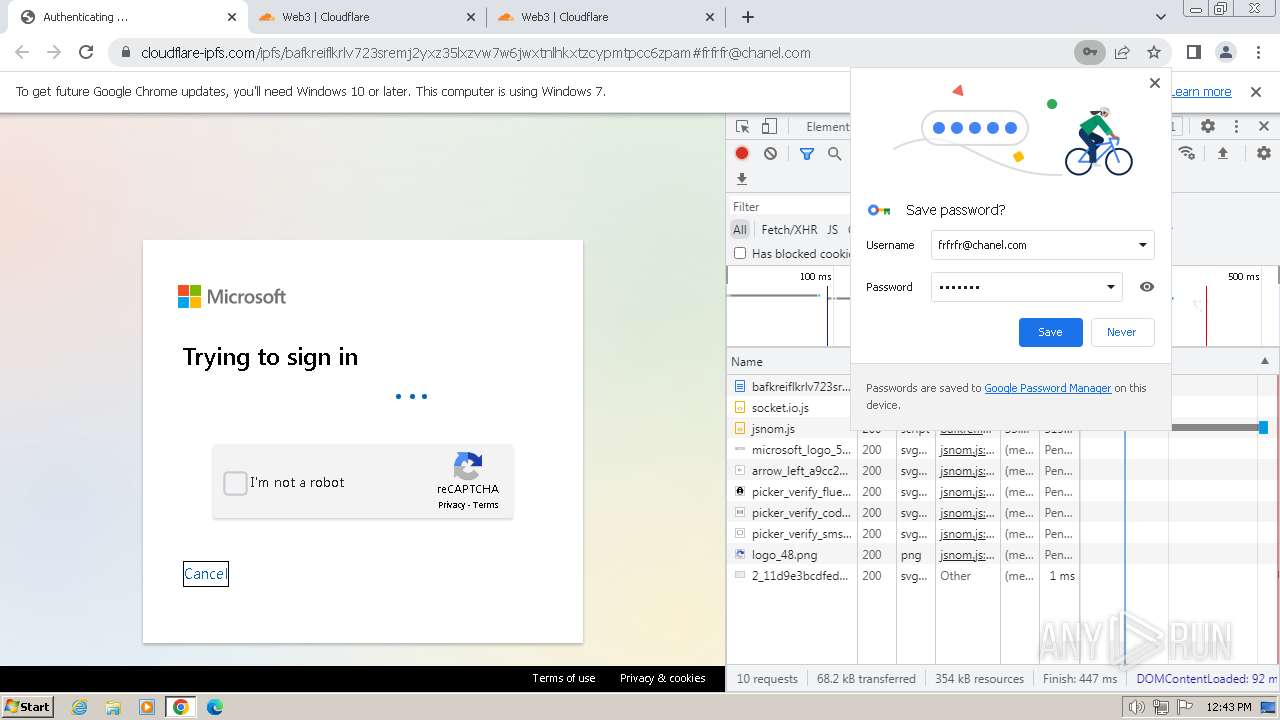Toggle the Chrome side panel
1280x720 pixels.
pyautogui.click(x=1194, y=52)
